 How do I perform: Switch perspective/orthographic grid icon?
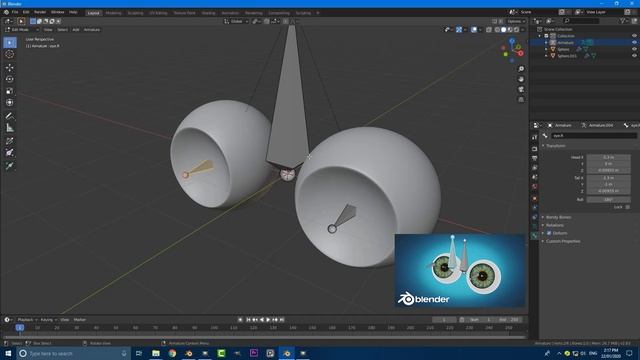[521, 100]
